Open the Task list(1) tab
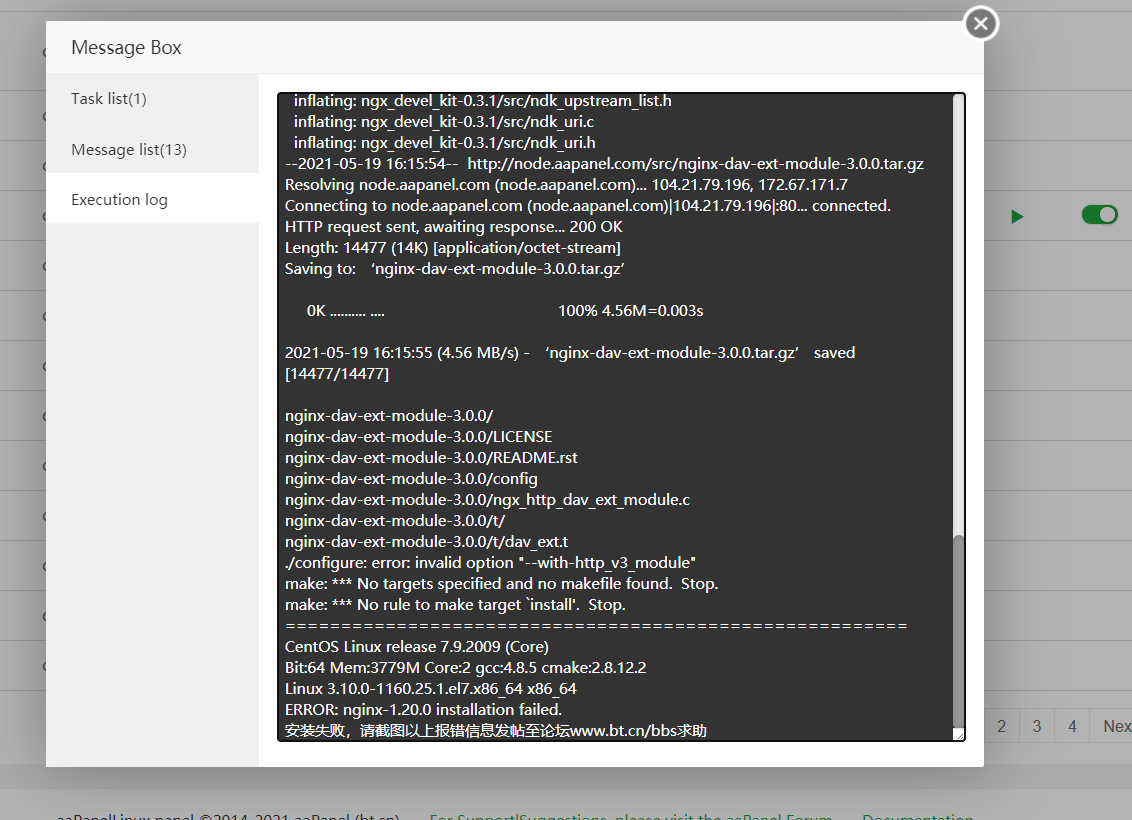The height and width of the screenshot is (820, 1132). tap(108, 99)
